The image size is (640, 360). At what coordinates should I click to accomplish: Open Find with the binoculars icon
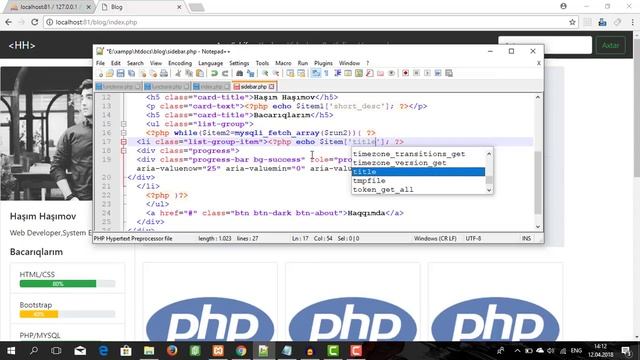tap(240, 73)
